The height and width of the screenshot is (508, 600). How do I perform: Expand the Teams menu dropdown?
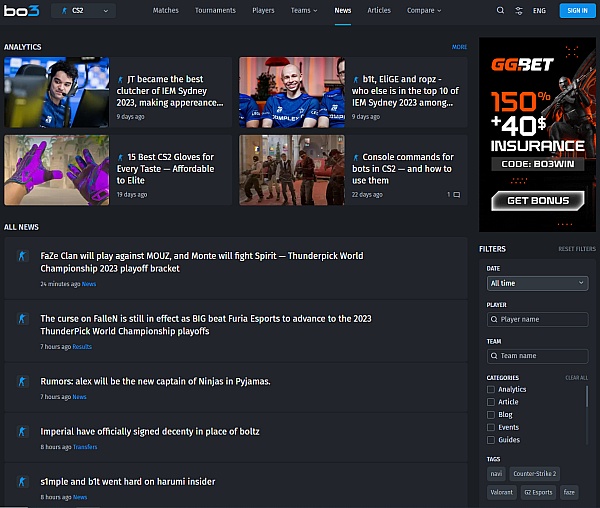point(304,10)
